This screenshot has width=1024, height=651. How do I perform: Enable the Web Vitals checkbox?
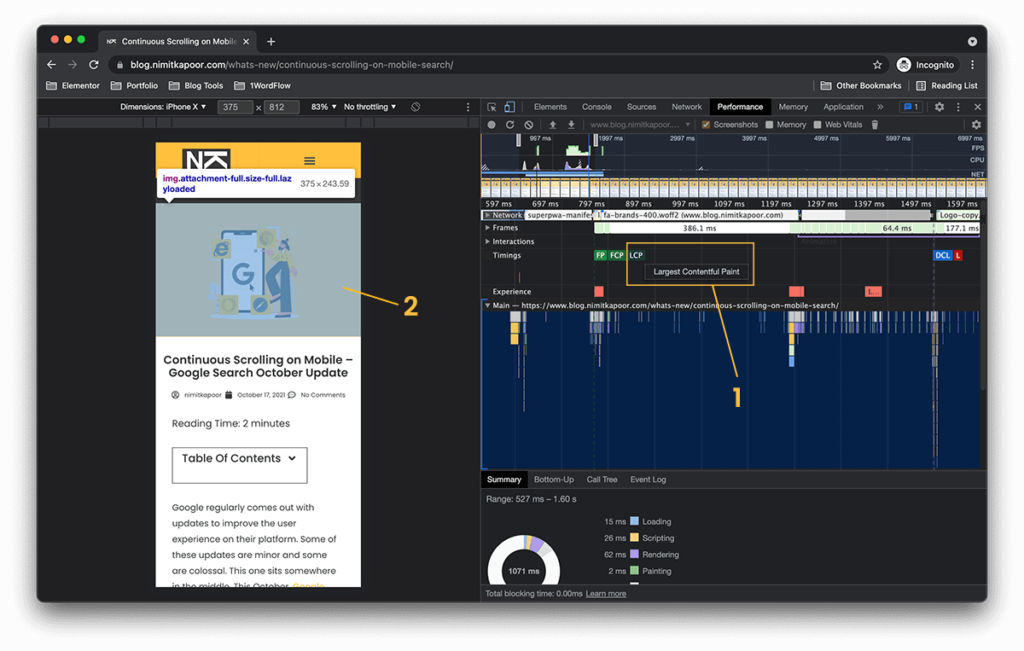pyautogui.click(x=817, y=125)
